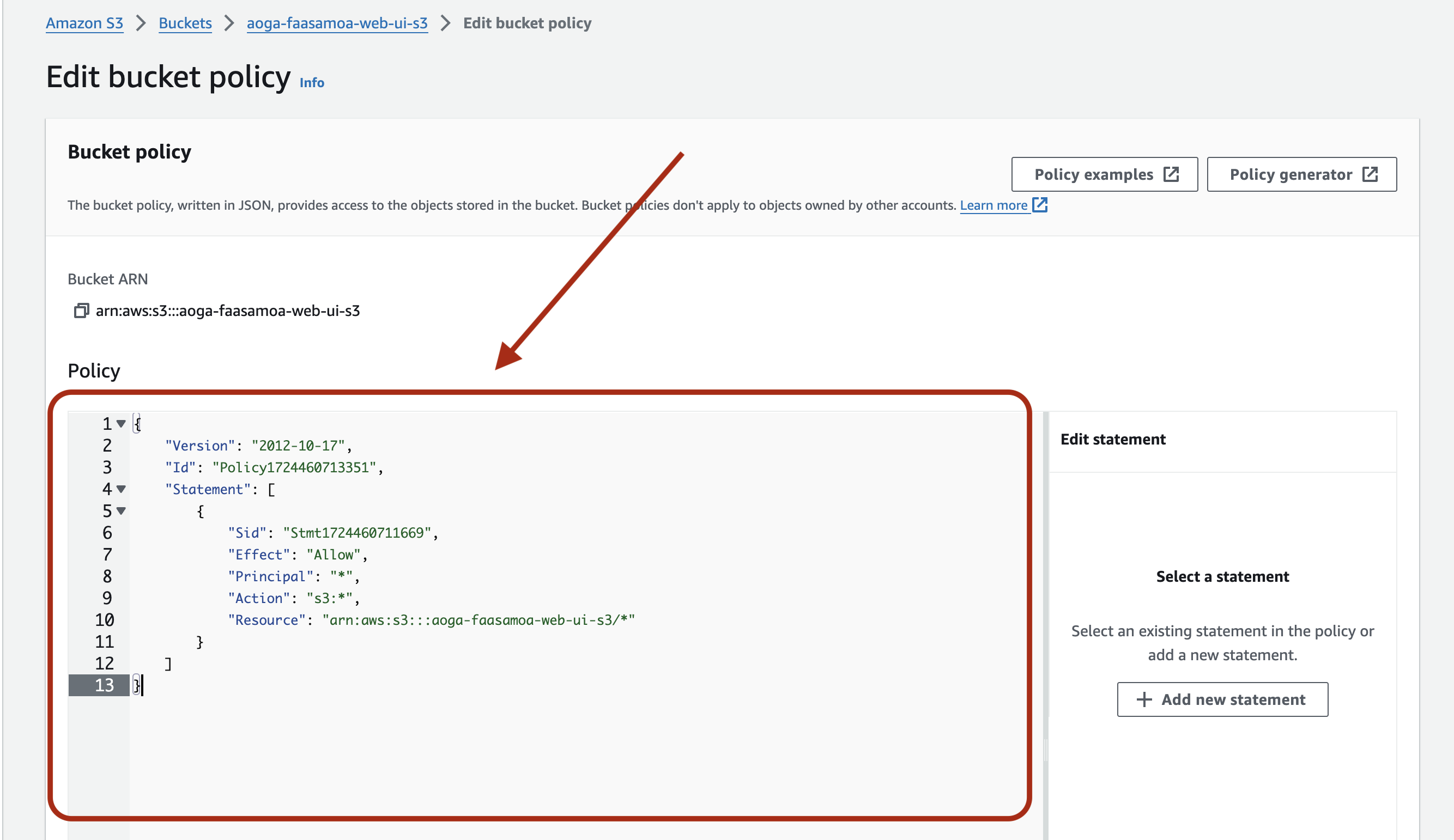Click external link icon beside Learn more
This screenshot has height=840, width=1454.
1040,205
